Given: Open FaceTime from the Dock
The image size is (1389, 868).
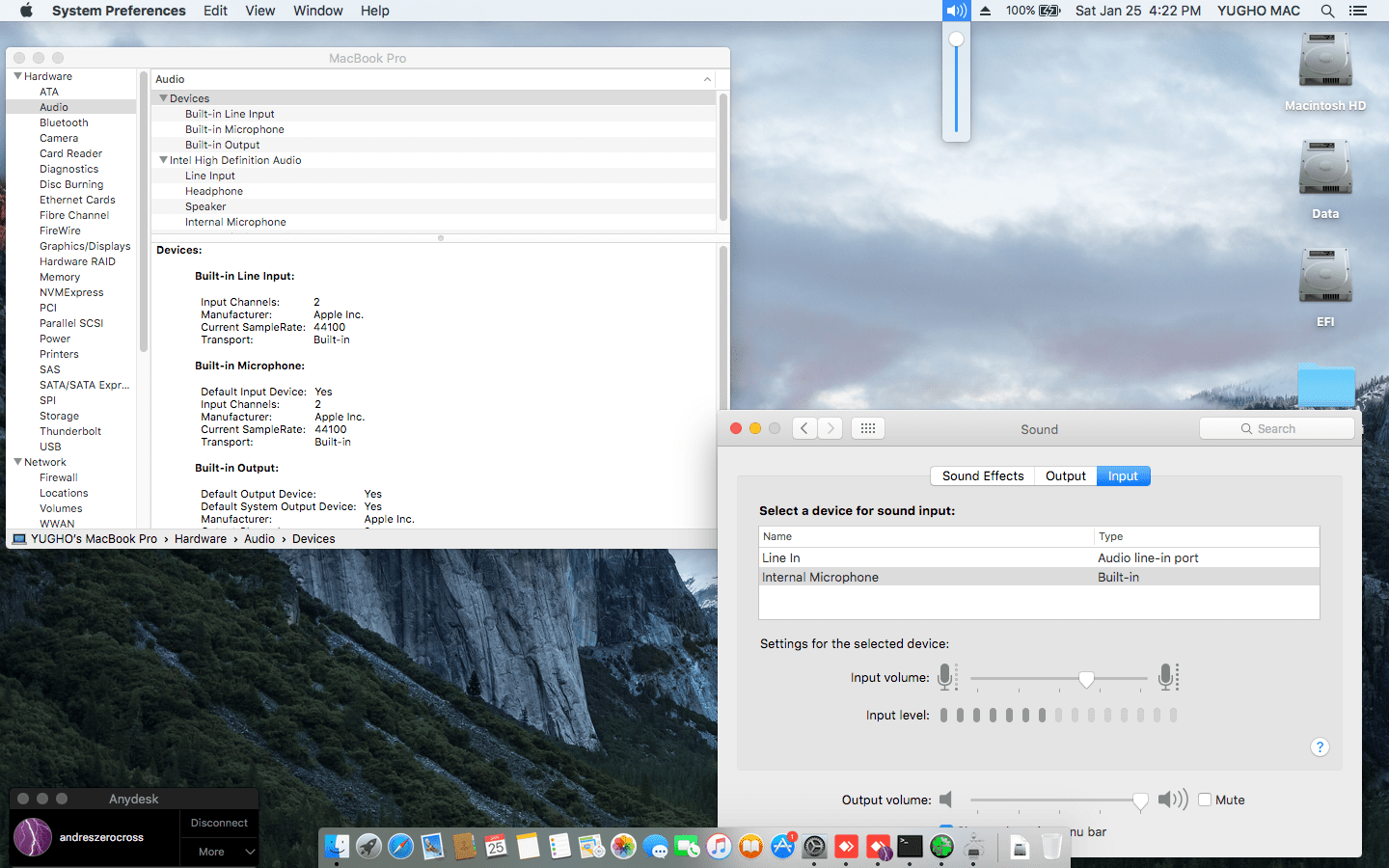Looking at the screenshot, I should click(x=687, y=847).
